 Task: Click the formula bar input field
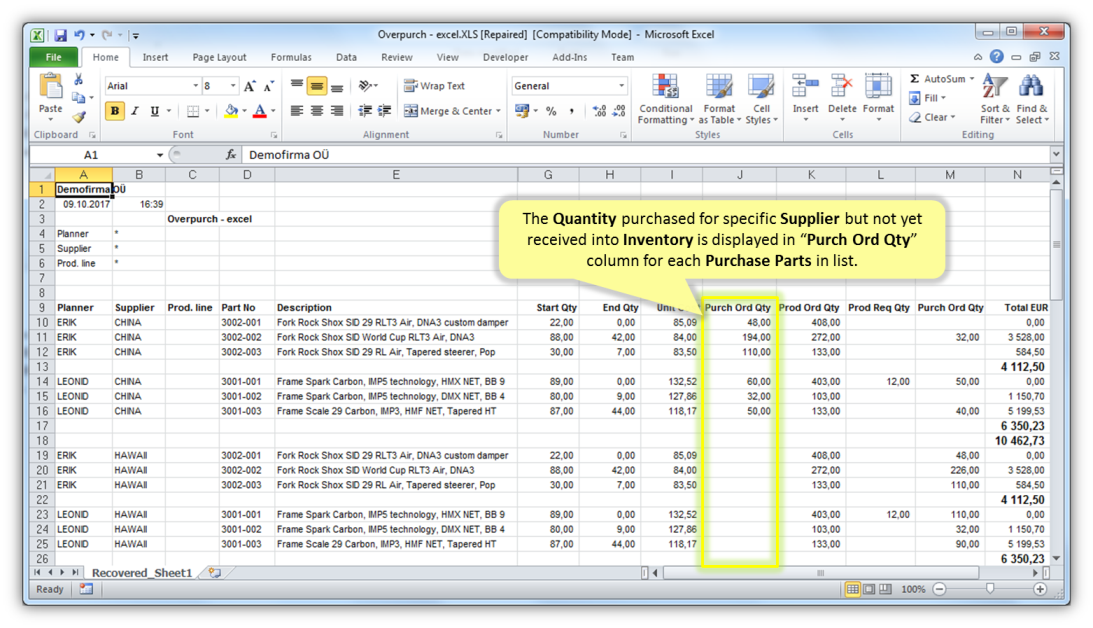(645, 155)
